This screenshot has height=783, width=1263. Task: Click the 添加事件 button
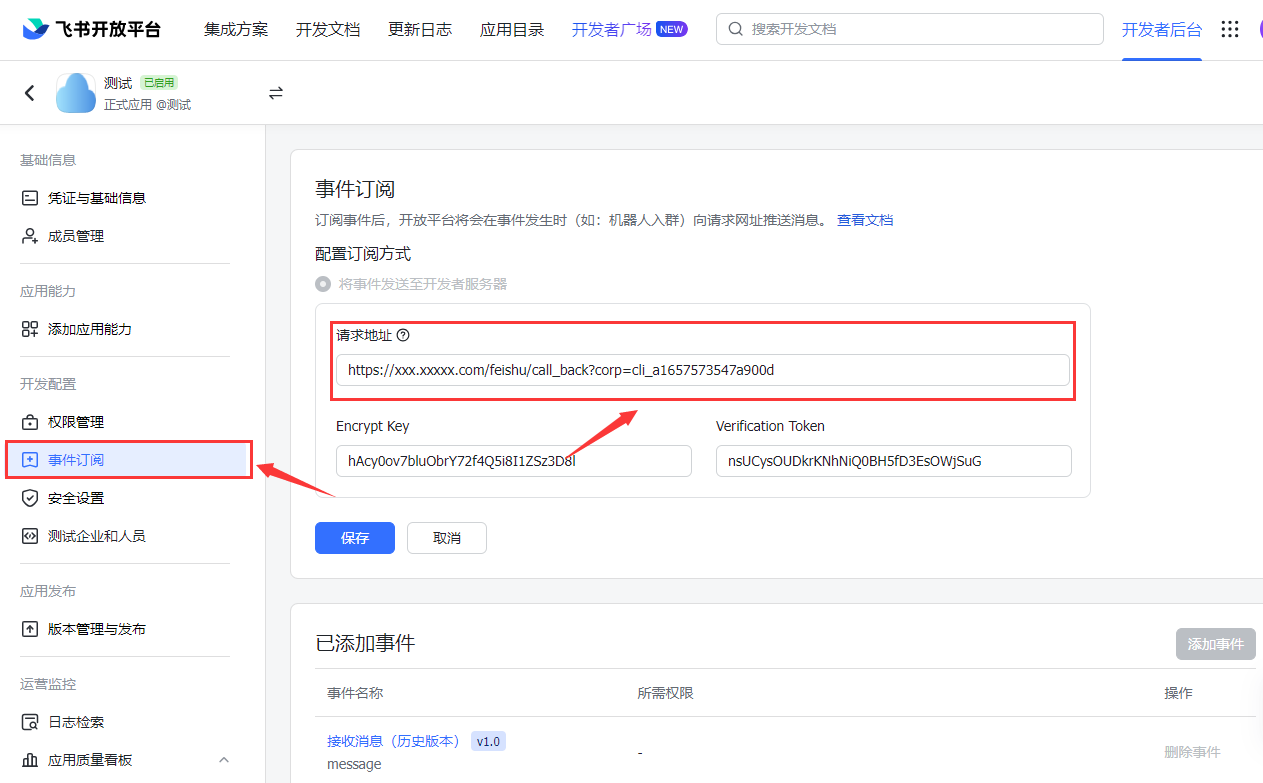(x=1215, y=644)
